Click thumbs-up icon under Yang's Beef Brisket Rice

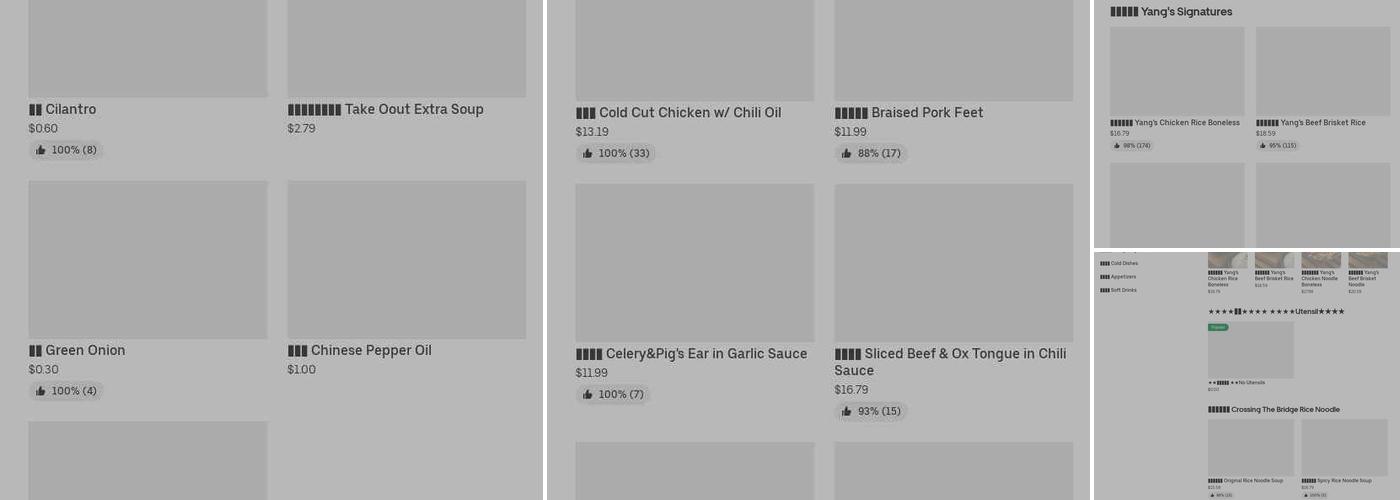[x=1263, y=146]
